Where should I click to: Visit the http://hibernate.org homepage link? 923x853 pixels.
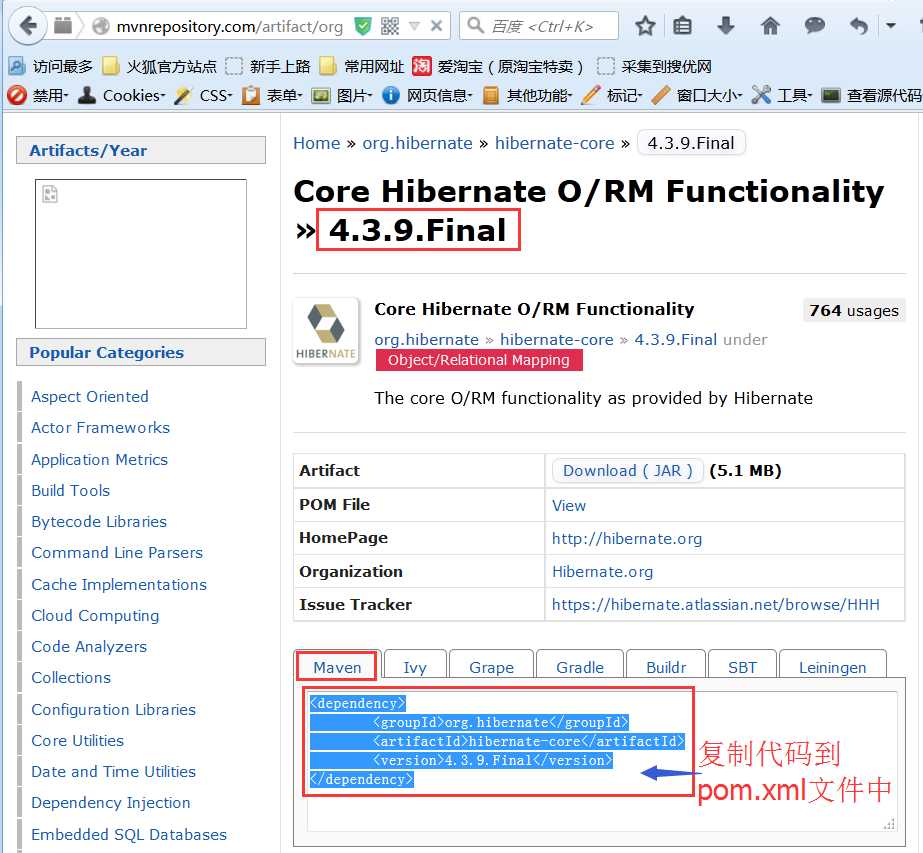[627, 538]
